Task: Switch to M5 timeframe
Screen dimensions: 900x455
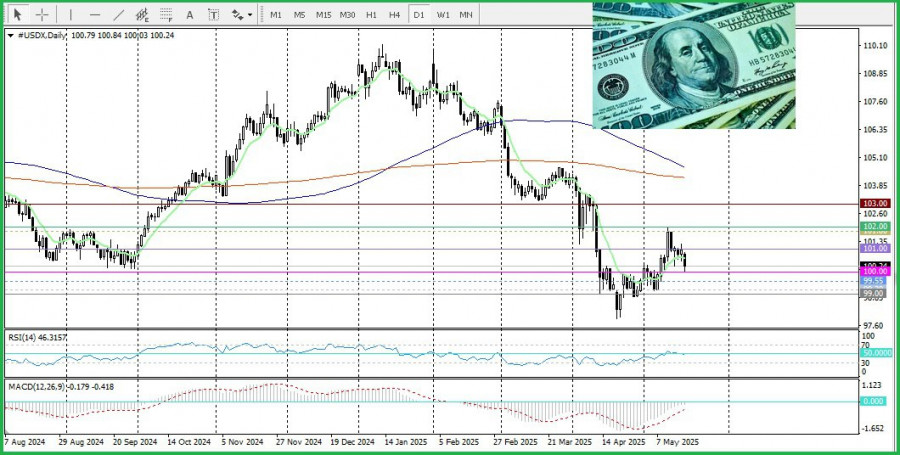Action: [x=299, y=15]
